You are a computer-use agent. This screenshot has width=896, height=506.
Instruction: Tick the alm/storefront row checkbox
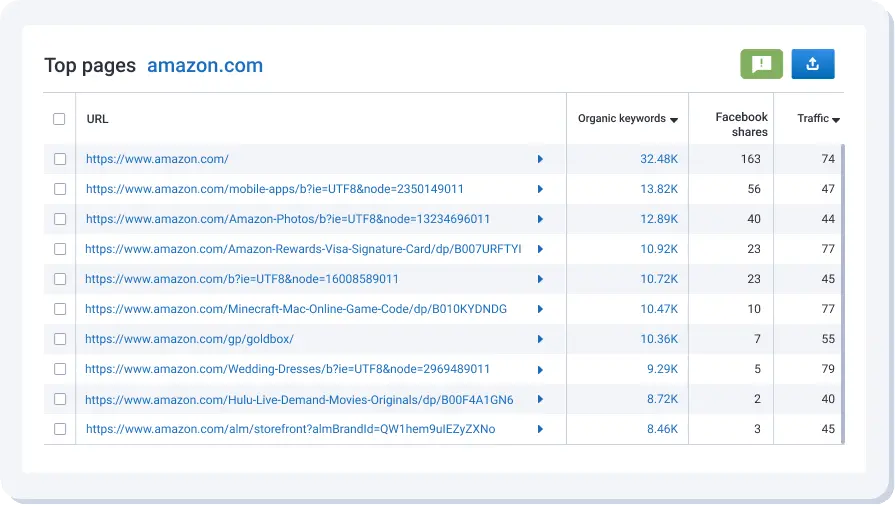[x=60, y=429]
